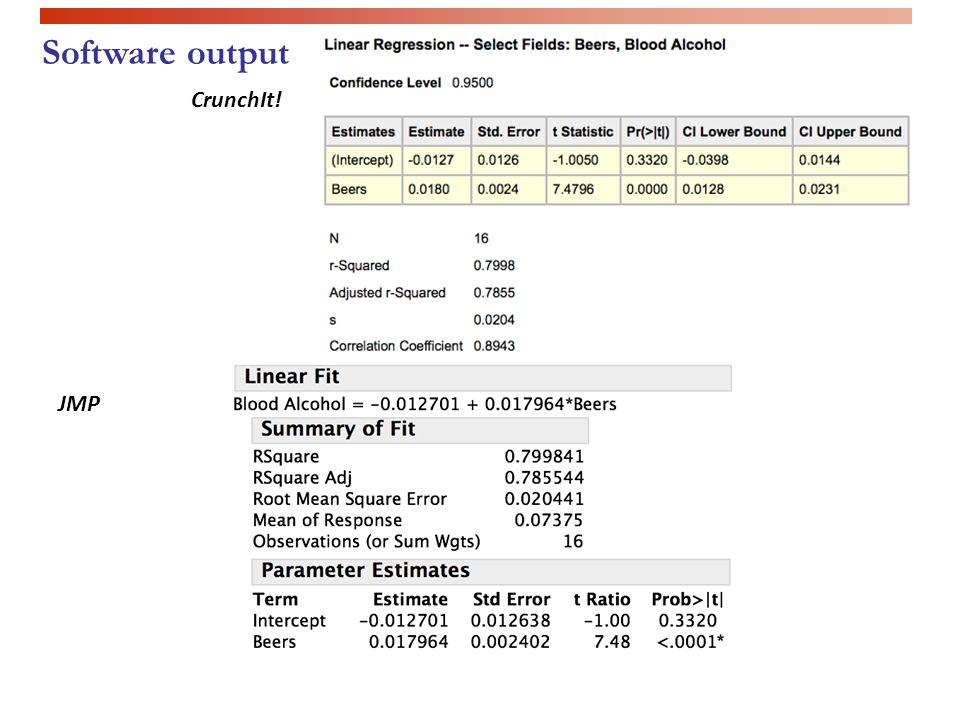Collapse the Parameter Estimates section header

click(490, 572)
